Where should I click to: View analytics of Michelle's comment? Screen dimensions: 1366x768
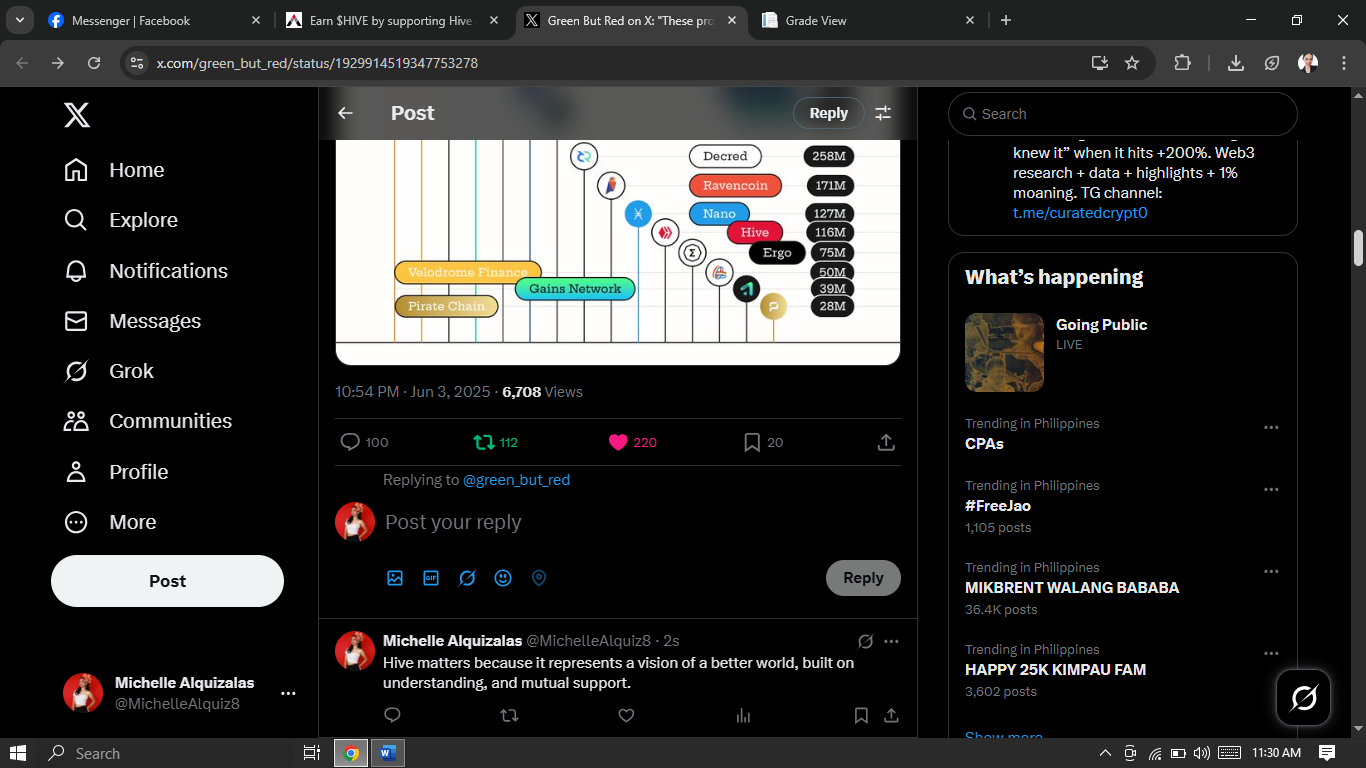(743, 715)
